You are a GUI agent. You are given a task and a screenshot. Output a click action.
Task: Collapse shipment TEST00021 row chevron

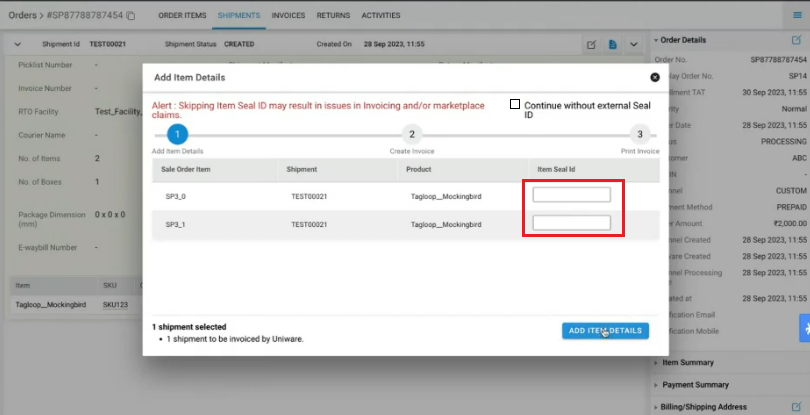coord(18,44)
